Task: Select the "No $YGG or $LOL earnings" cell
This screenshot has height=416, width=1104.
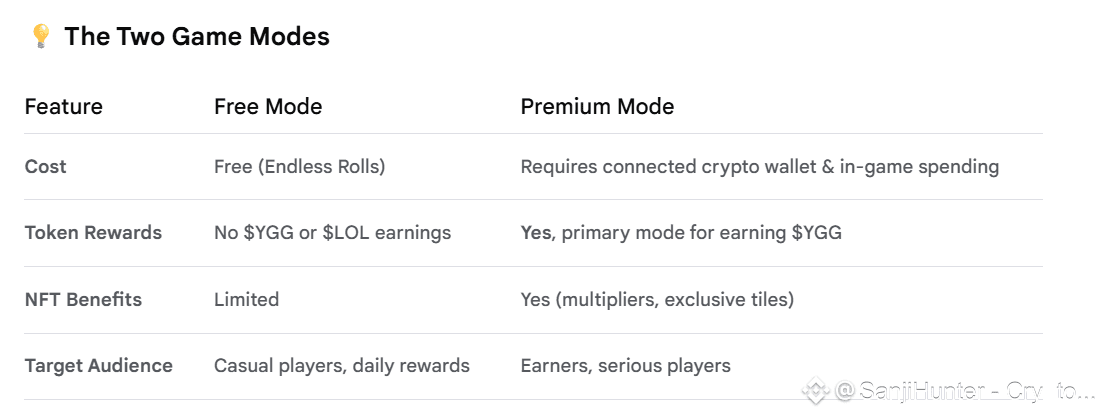Action: (332, 233)
